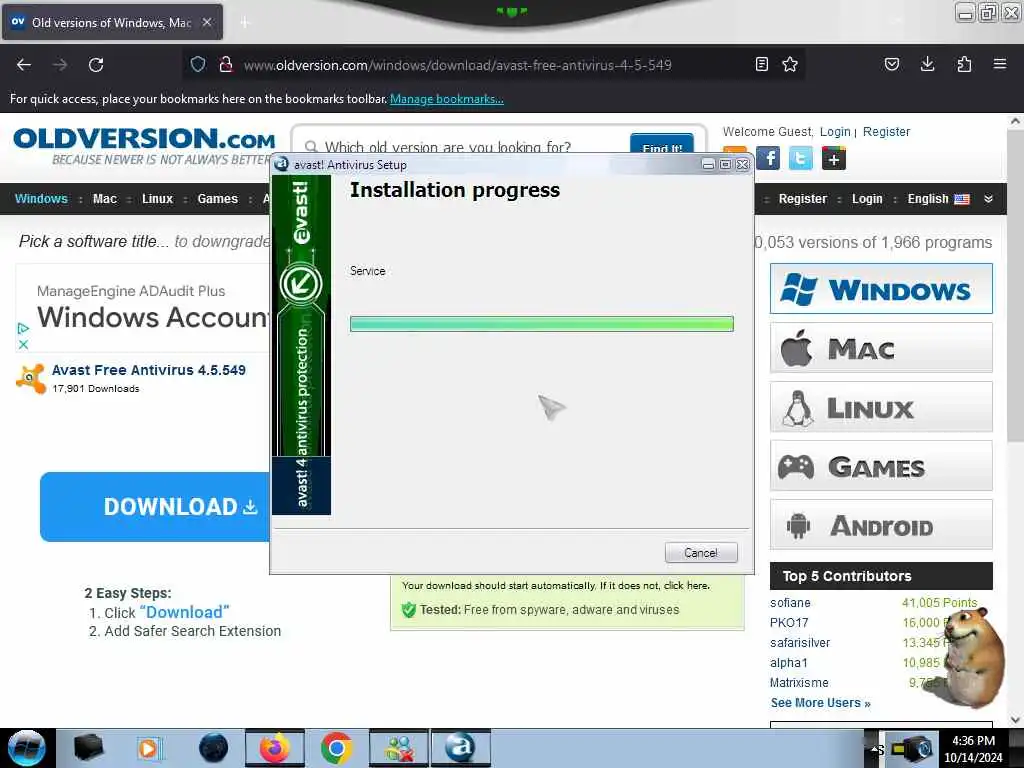Screen dimensions: 1024x768
Task: Click the site security padlock icon
Action: click(226, 64)
